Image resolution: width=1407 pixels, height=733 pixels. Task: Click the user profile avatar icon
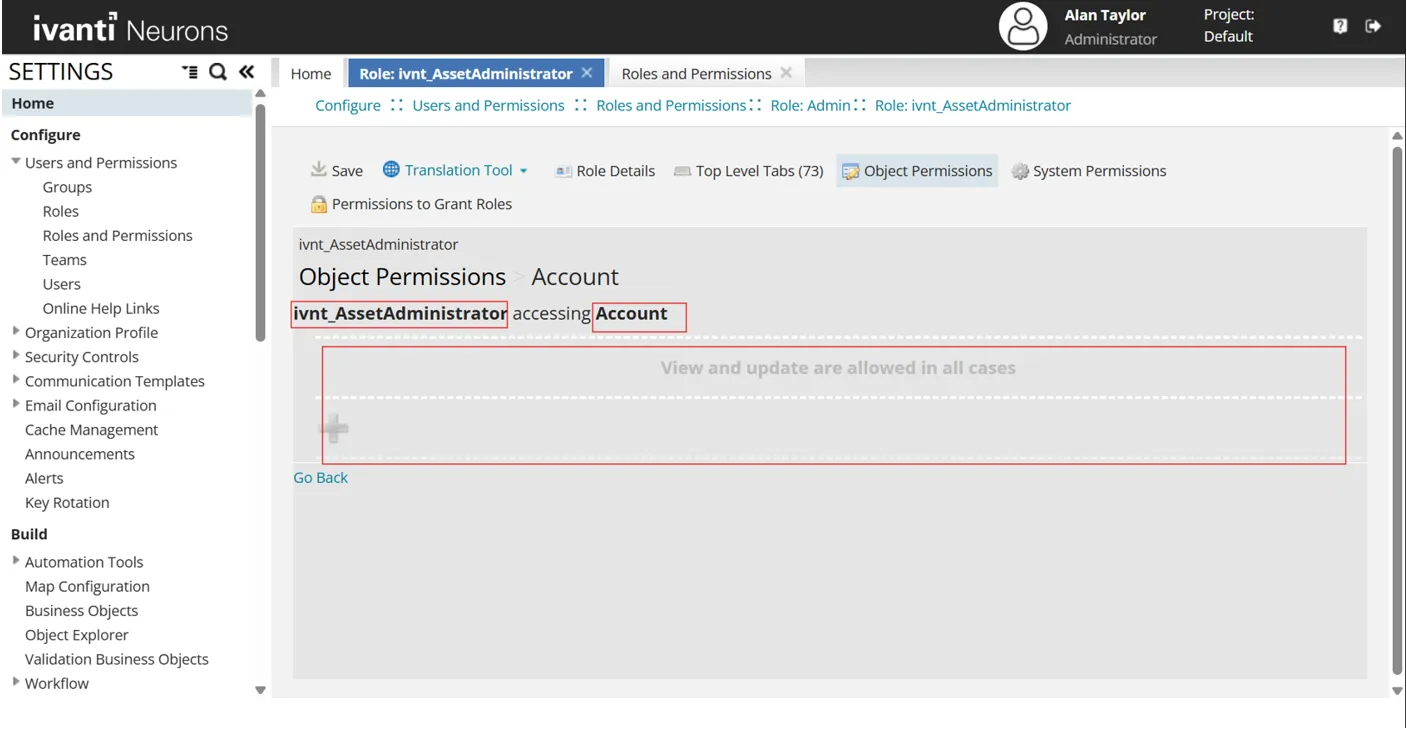pyautogui.click(x=1023, y=27)
